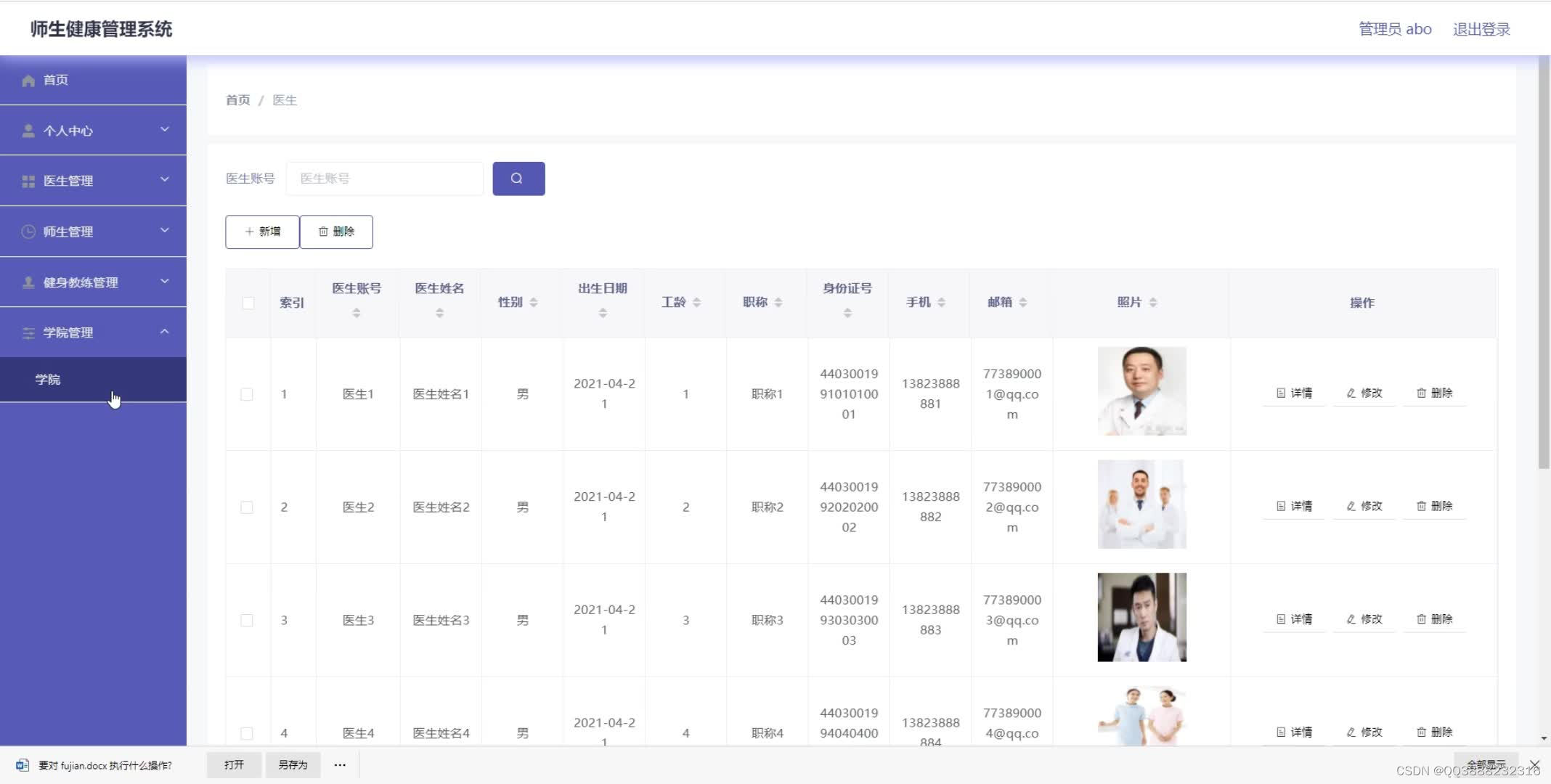Click the plus icon on 新增
The height and width of the screenshot is (784, 1551).
[248, 231]
